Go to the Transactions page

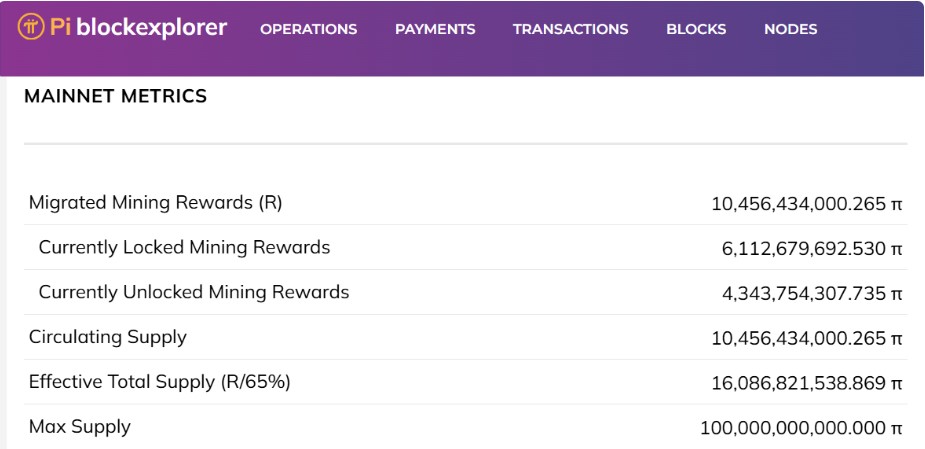pyautogui.click(x=570, y=29)
